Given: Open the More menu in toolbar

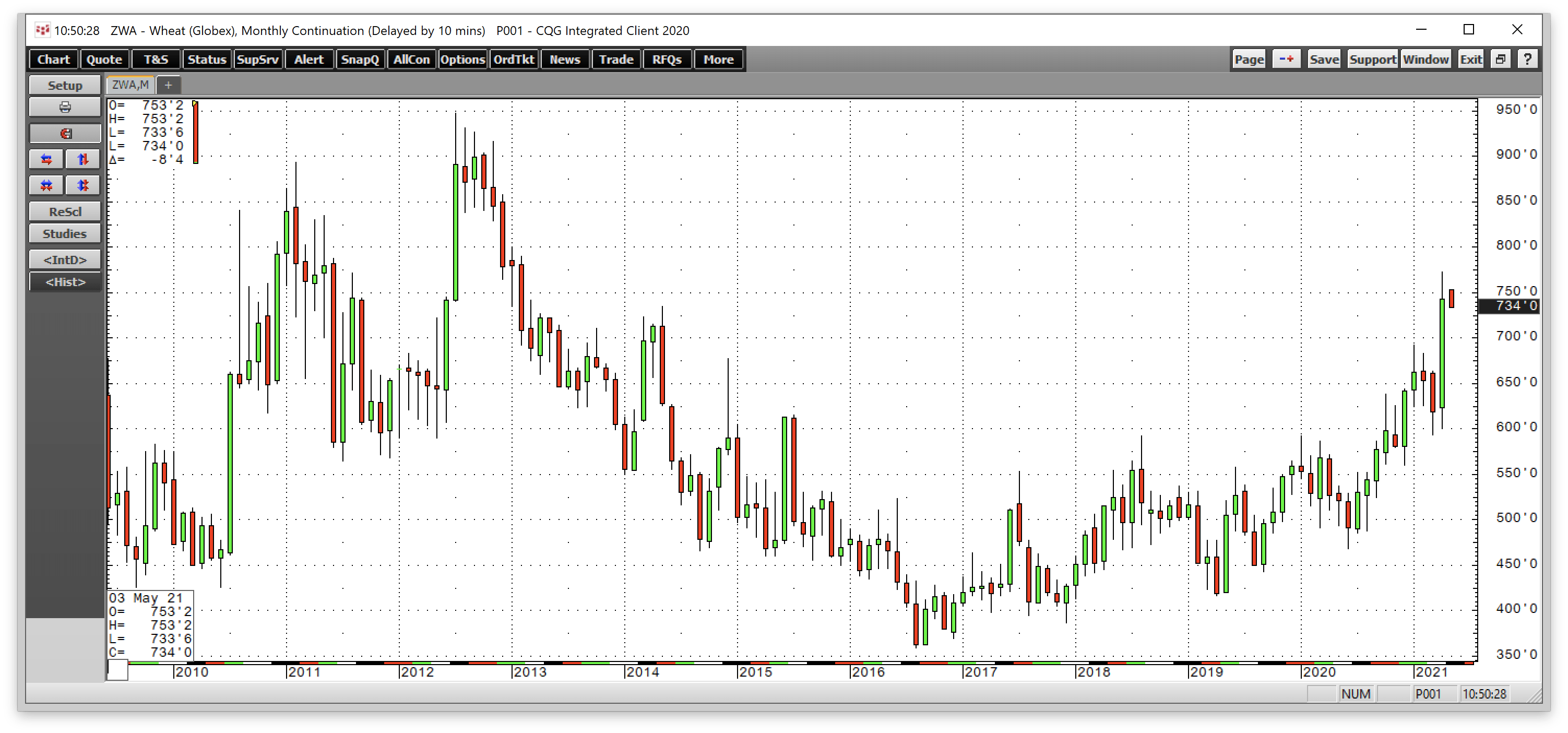Looking at the screenshot, I should (x=718, y=59).
